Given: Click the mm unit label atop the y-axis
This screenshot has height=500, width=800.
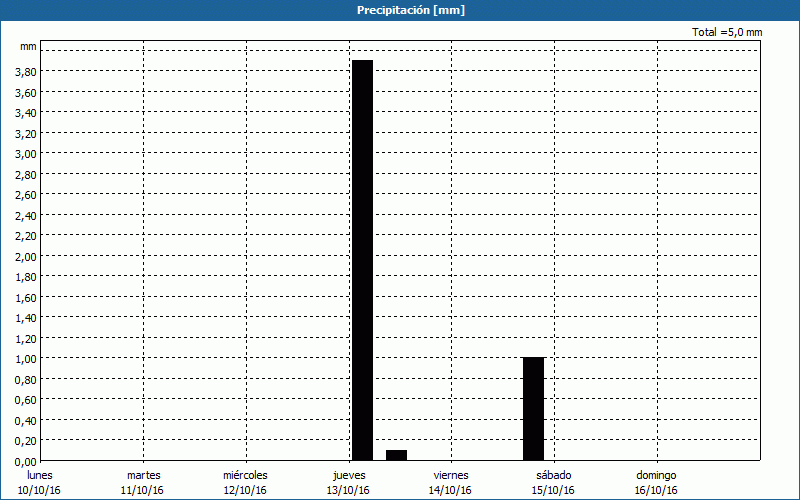Looking at the screenshot, I should point(28,47).
